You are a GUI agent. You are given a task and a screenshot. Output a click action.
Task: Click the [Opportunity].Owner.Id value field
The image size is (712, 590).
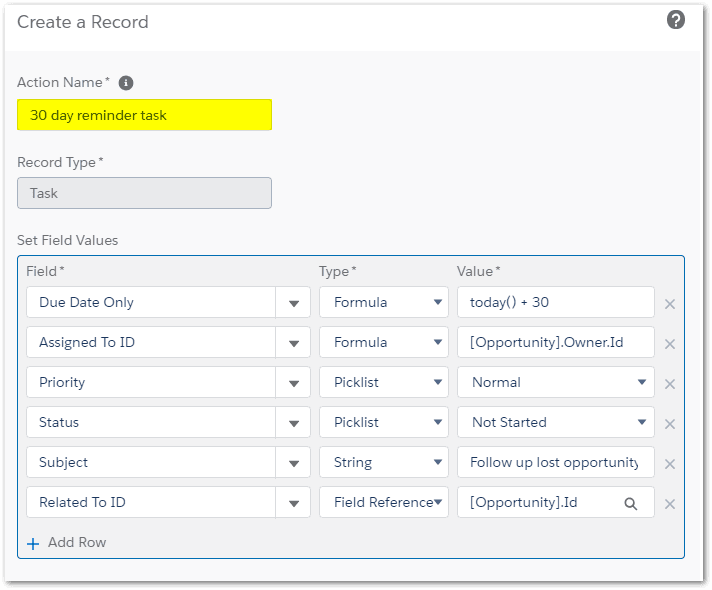[x=555, y=342]
